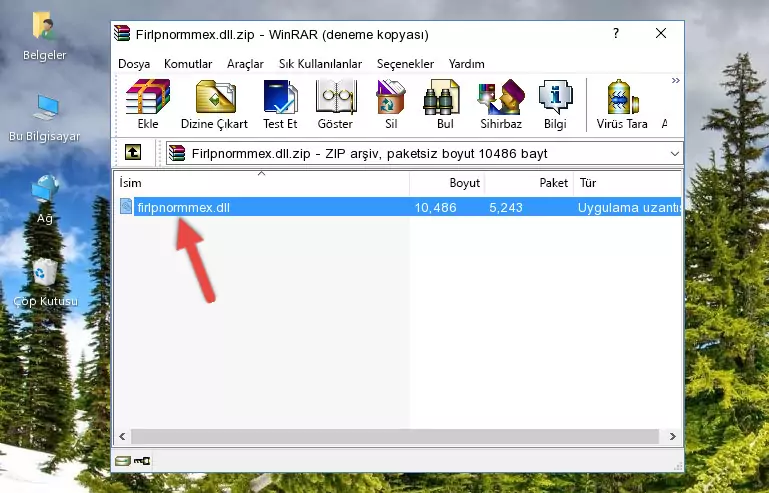Click the WinRAR title bar app icon
The height and width of the screenshot is (493, 769).
tap(123, 34)
